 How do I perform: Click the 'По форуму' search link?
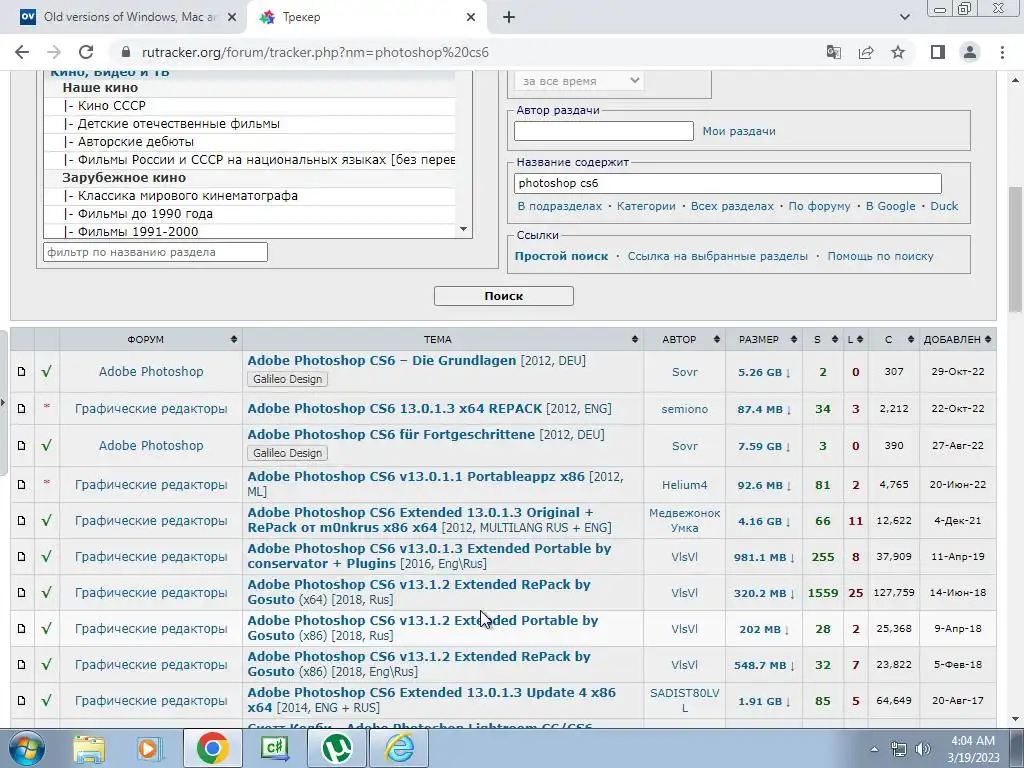click(x=819, y=206)
